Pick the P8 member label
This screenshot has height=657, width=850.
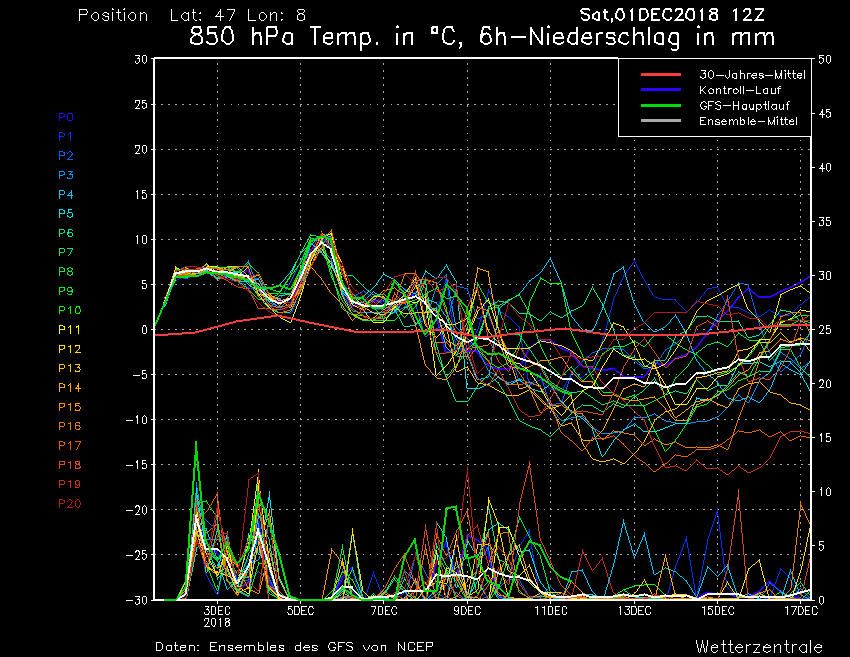point(66,272)
